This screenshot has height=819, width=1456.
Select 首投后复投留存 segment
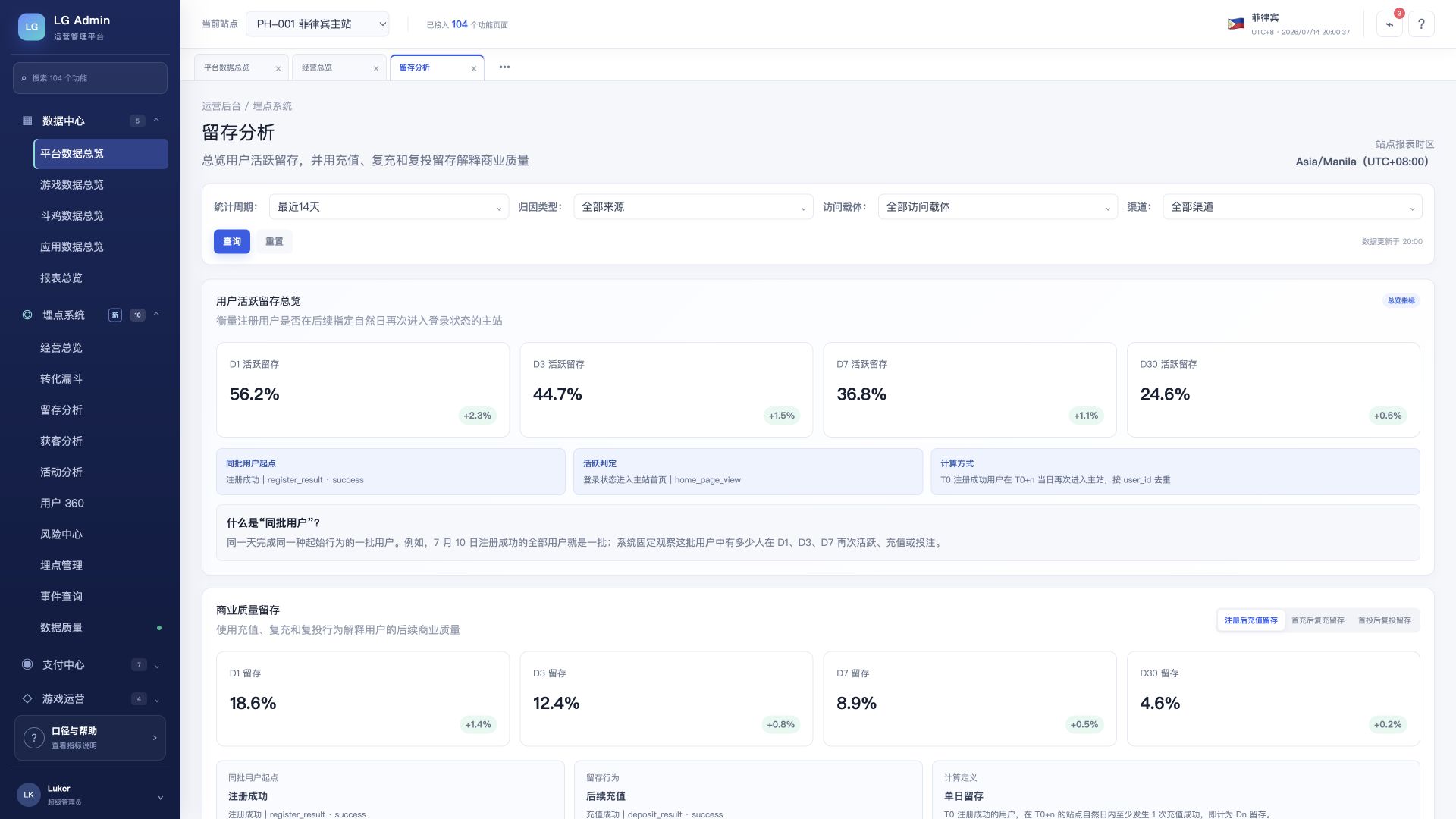(1385, 620)
